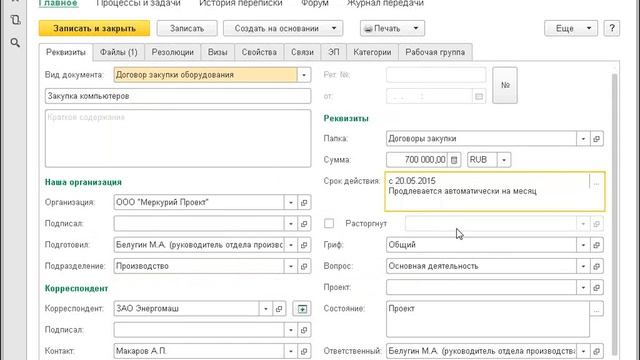Switch to the Категории tab
Screen dimensions: 640x360
click(372, 52)
